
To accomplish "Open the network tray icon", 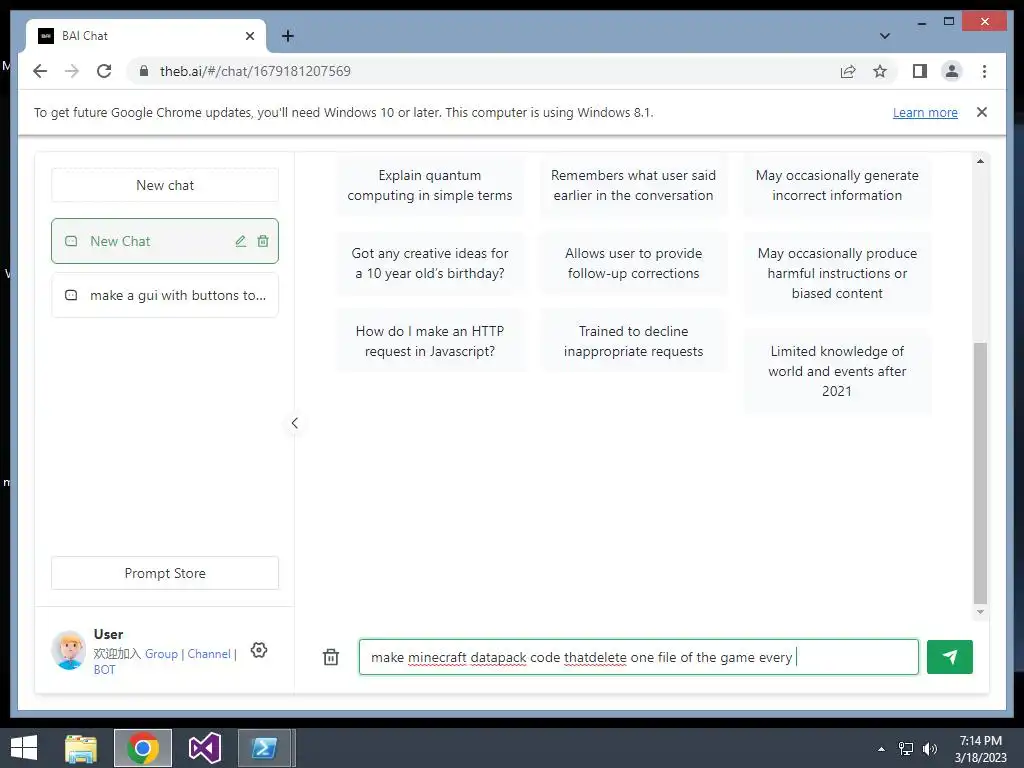I will coord(906,749).
